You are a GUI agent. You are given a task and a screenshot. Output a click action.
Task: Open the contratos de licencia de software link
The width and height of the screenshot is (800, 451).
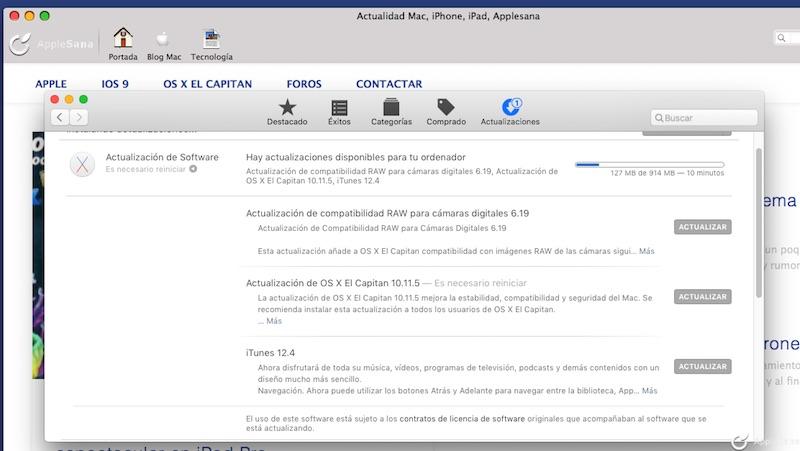[x=462, y=419]
